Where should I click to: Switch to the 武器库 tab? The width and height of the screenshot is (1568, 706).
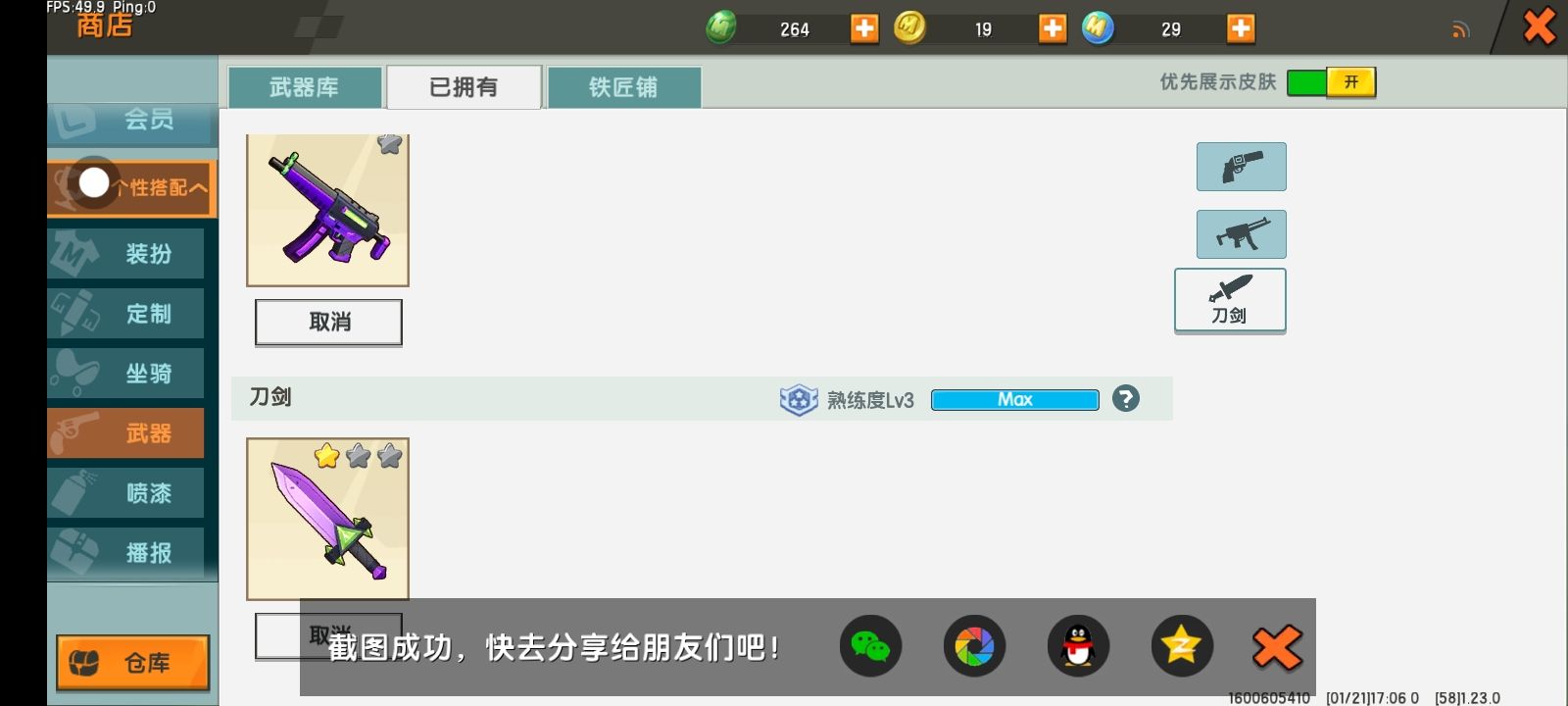pyautogui.click(x=305, y=87)
